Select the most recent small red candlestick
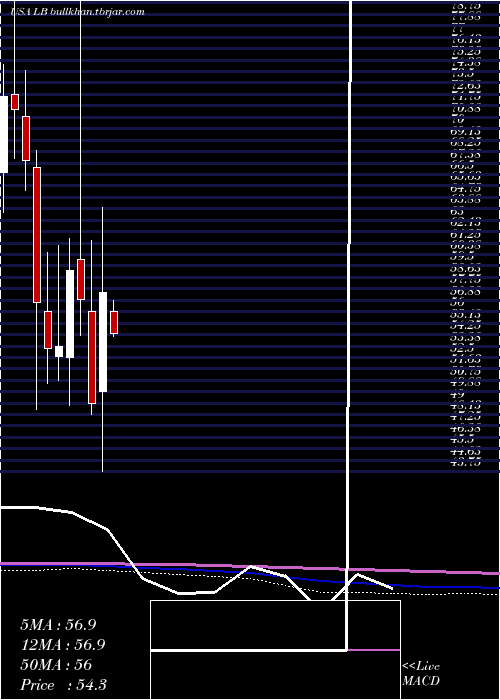The image size is (500, 700). pyautogui.click(x=114, y=322)
